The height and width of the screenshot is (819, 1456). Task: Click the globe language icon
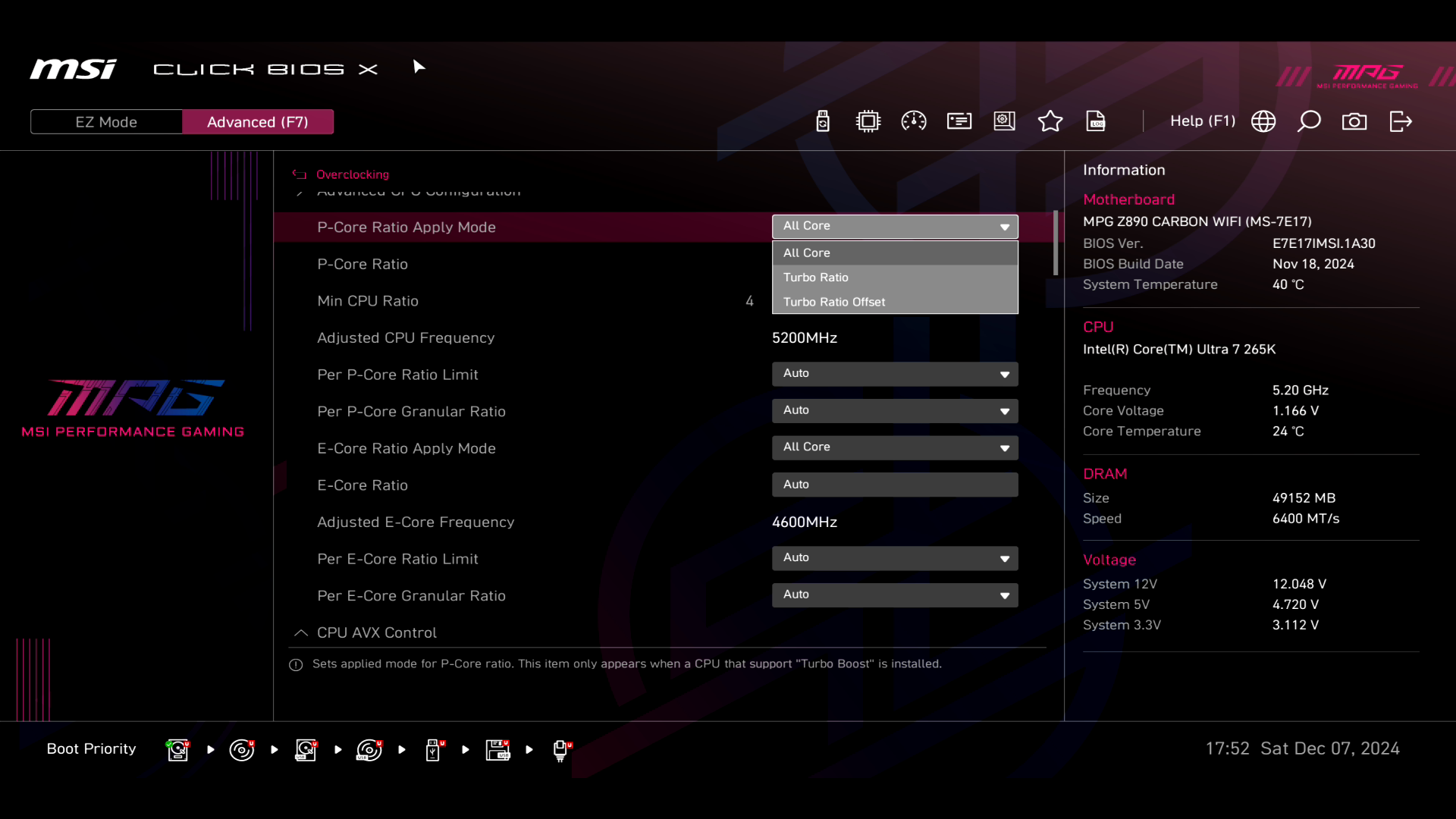coord(1263,121)
